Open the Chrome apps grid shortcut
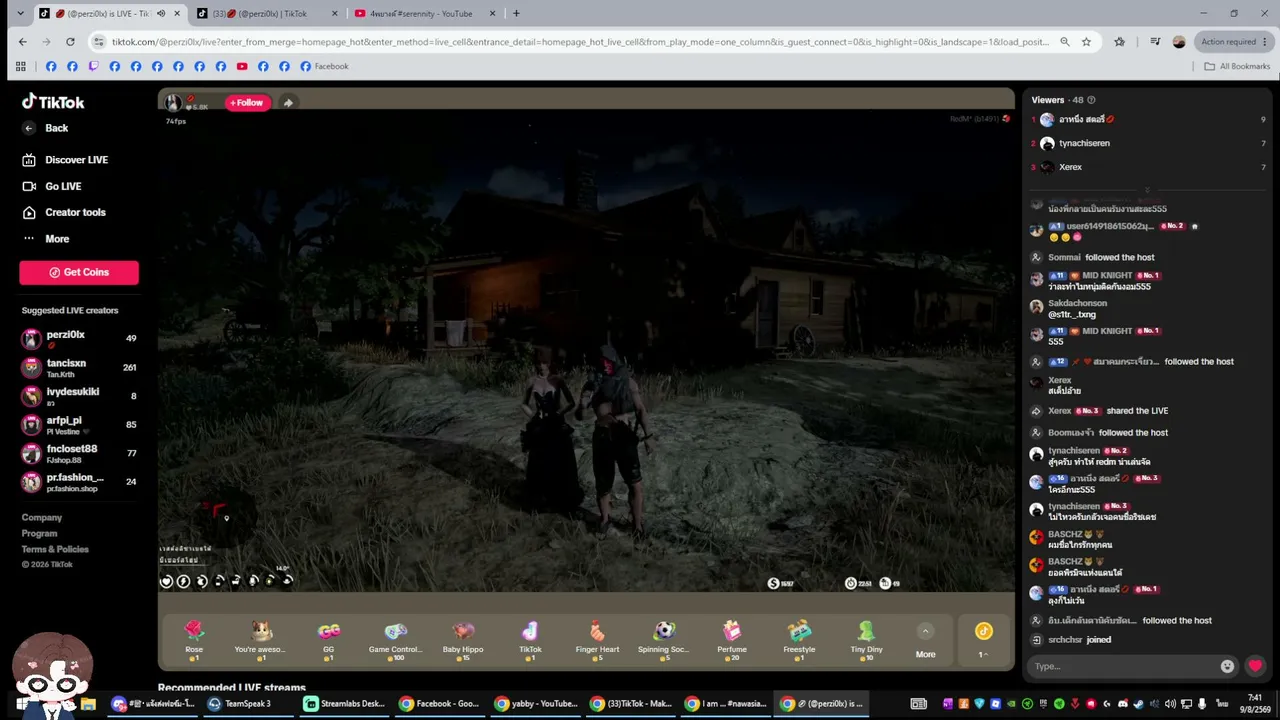Image resolution: width=1280 pixels, height=720 pixels. pyautogui.click(x=20, y=66)
